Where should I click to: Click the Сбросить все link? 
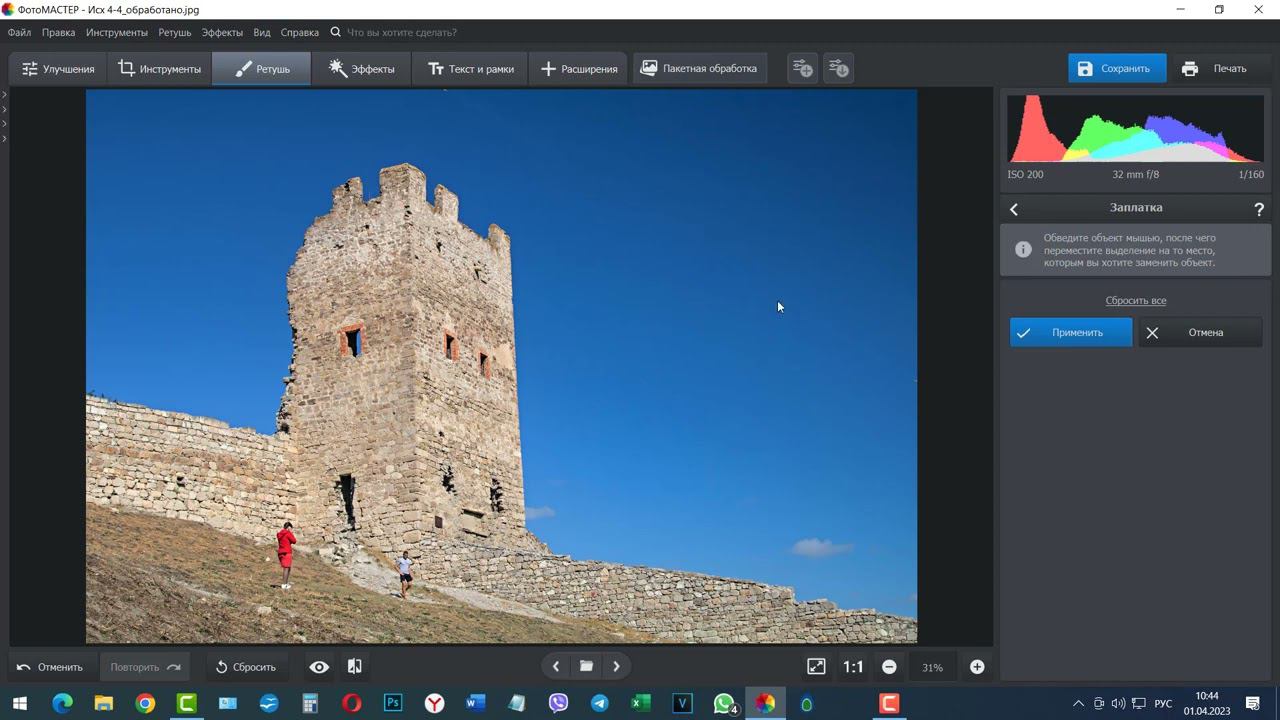(x=1135, y=301)
